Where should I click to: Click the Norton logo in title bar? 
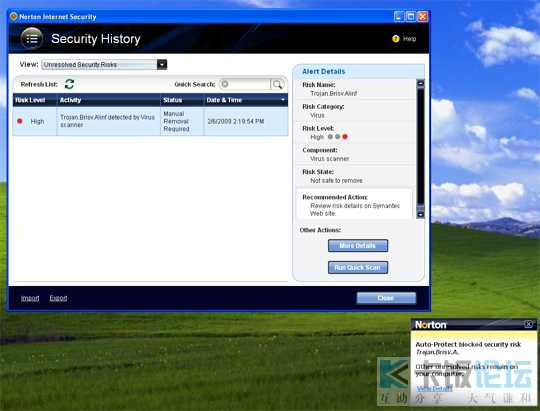pos(14,17)
